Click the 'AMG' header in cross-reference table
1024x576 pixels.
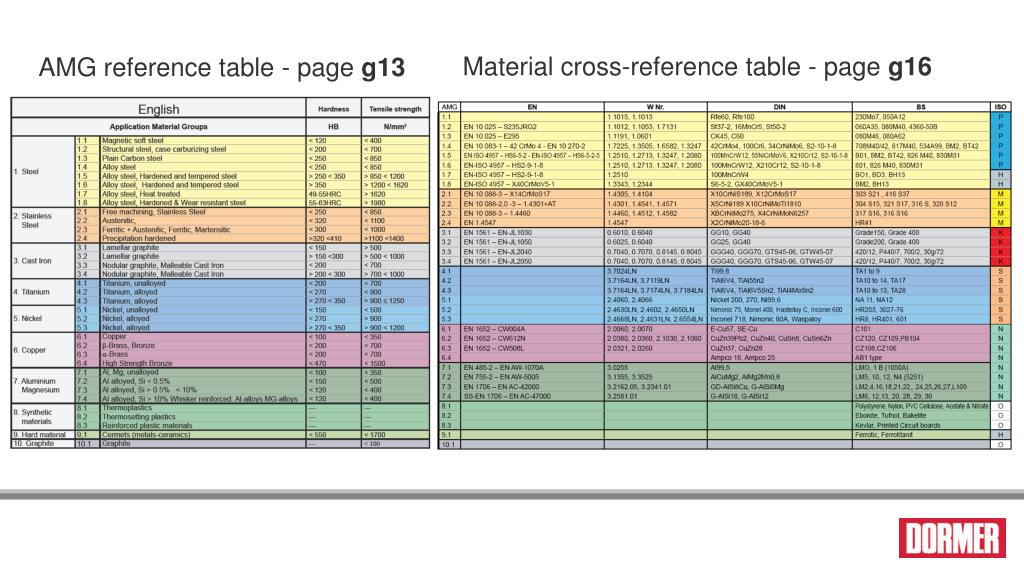(x=449, y=106)
